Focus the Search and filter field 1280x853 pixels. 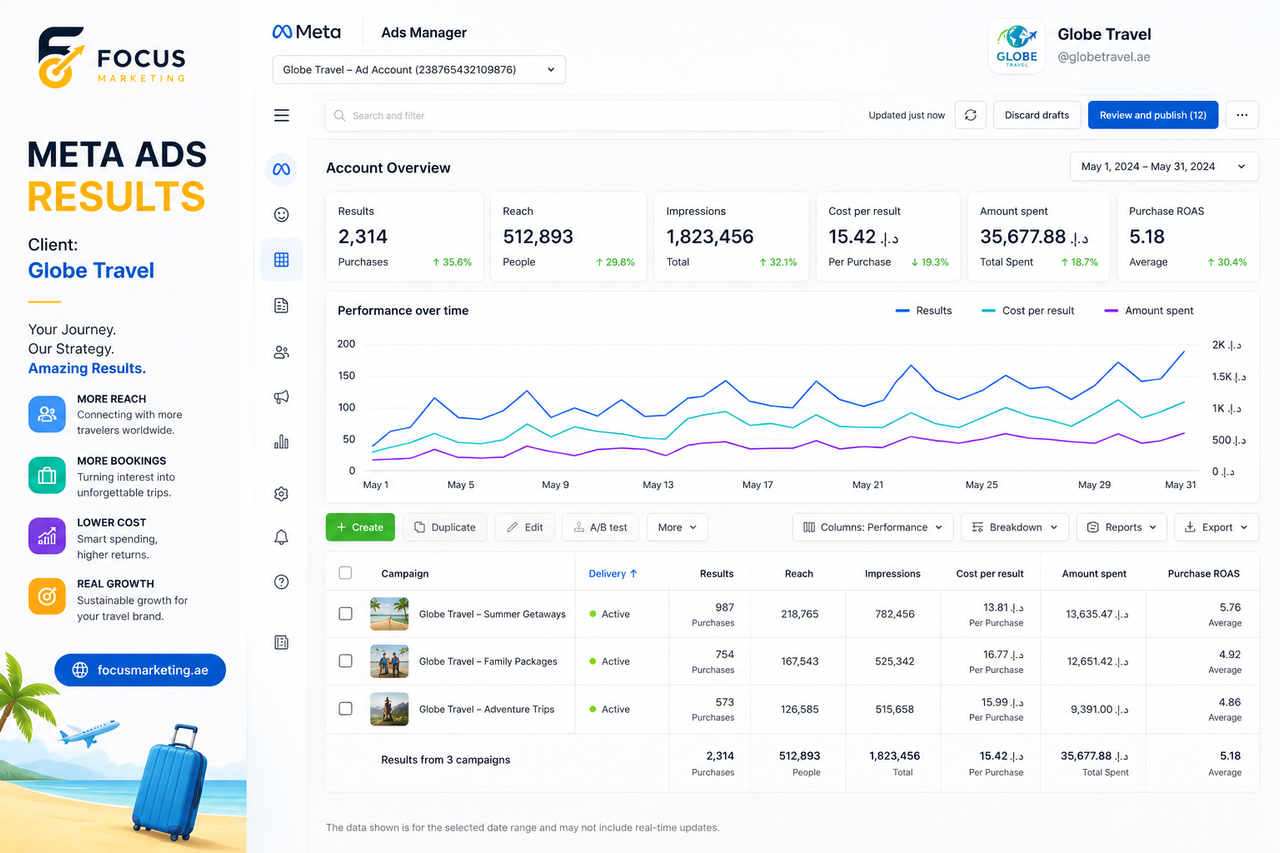[x=583, y=116]
